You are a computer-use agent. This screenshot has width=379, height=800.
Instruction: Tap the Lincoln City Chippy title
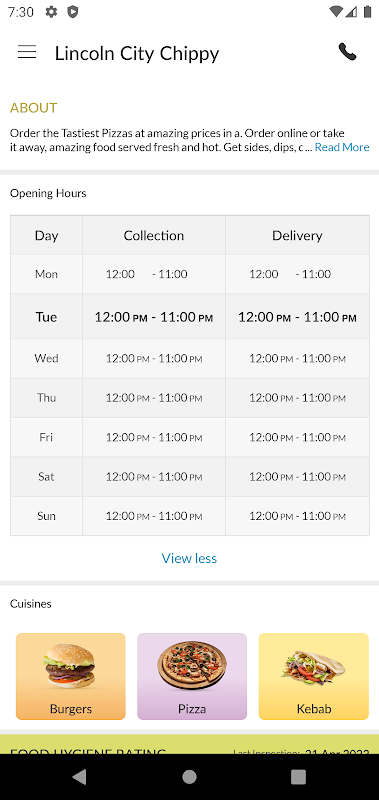click(x=137, y=53)
